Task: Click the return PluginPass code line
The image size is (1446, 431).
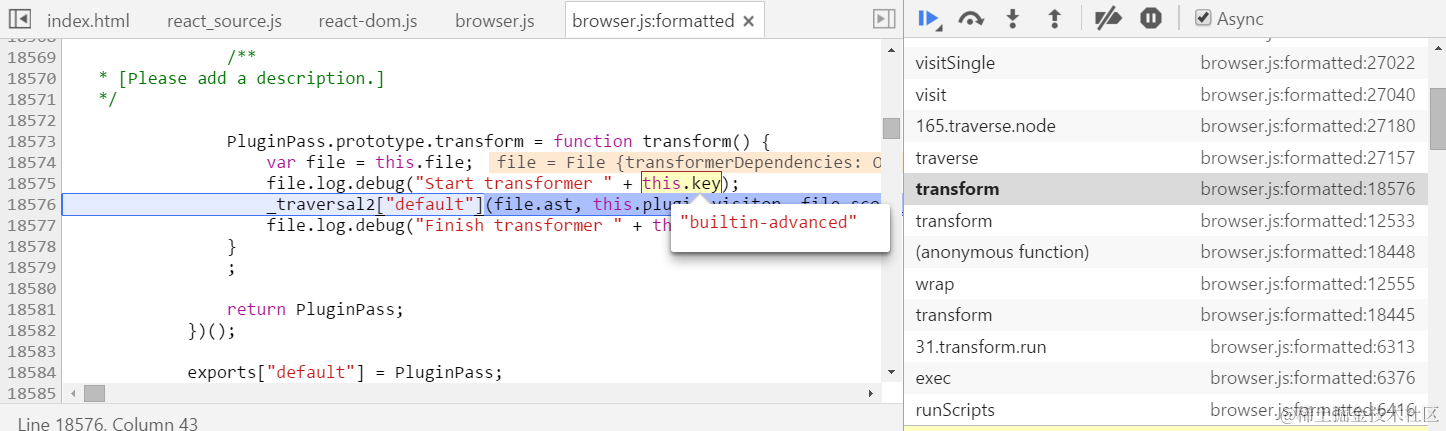Action: (x=315, y=309)
